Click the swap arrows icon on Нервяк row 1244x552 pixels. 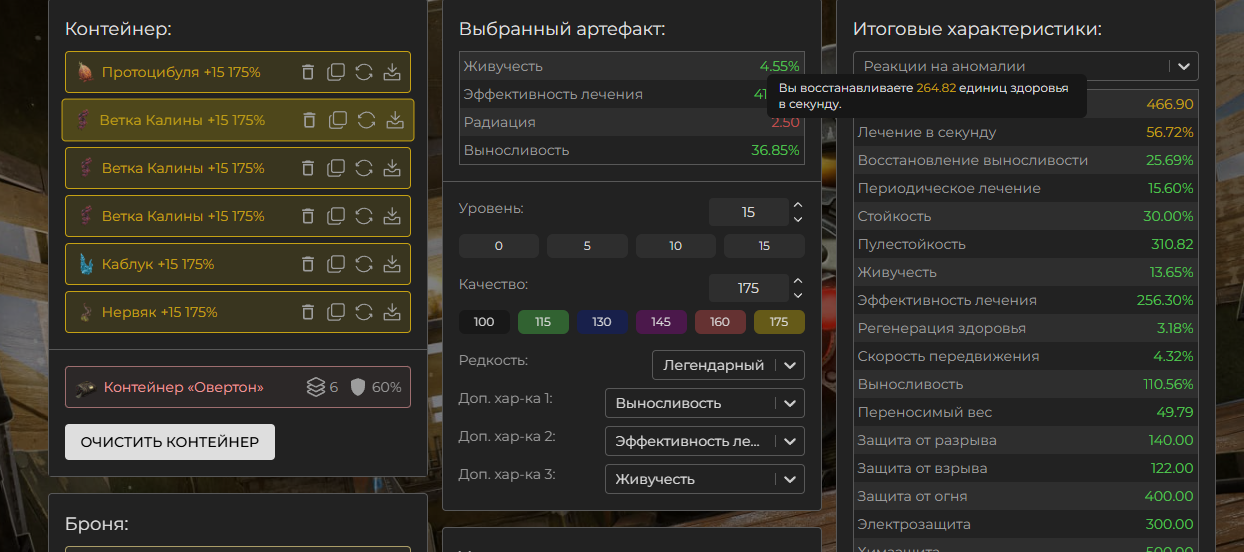click(x=364, y=312)
